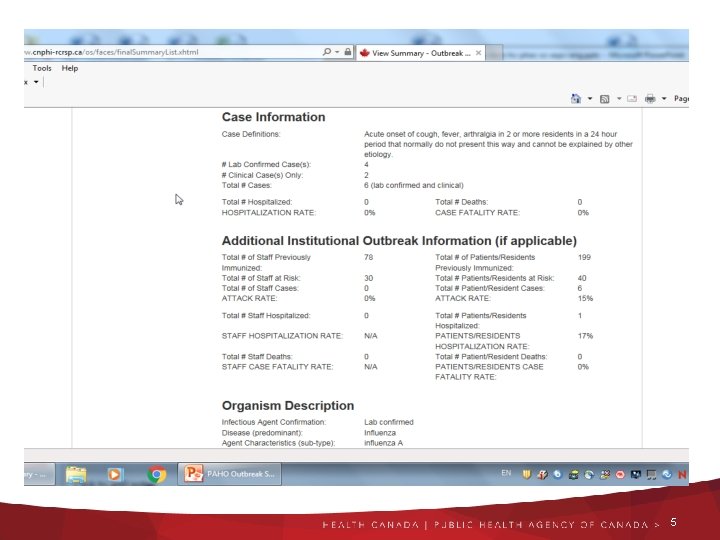
Task: Click the Total # of Staff Cases label
Action: click(260, 288)
